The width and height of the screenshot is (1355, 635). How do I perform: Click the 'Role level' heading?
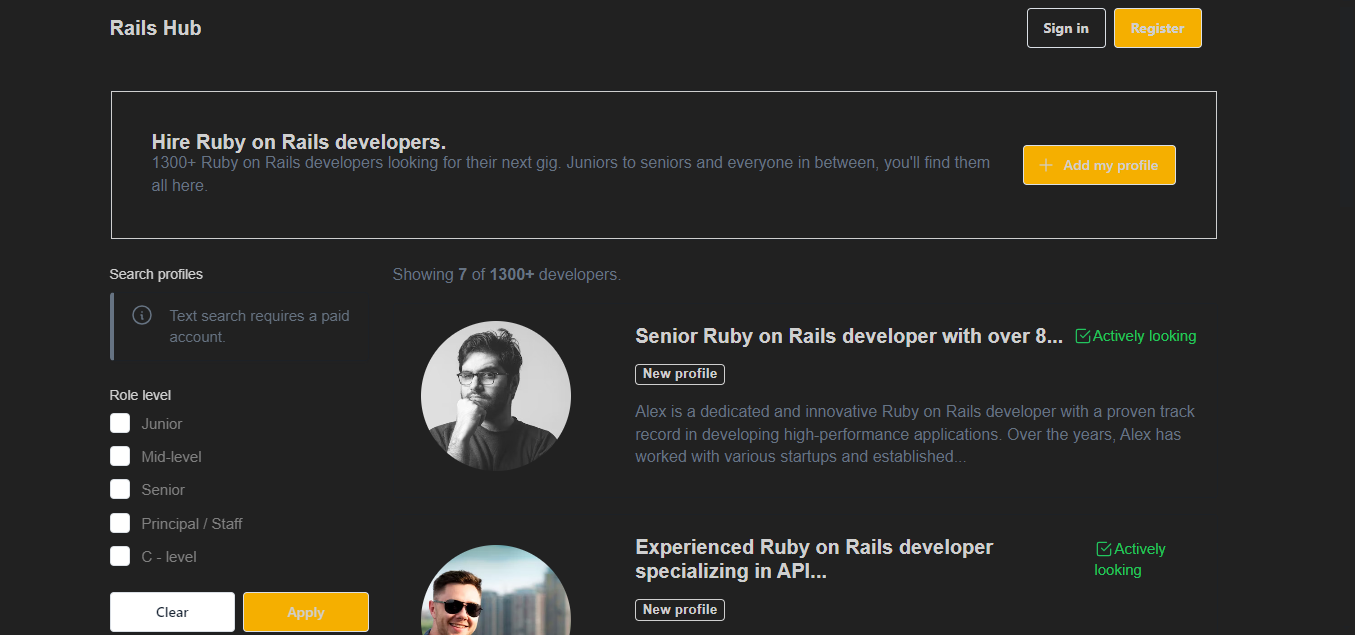tap(141, 395)
